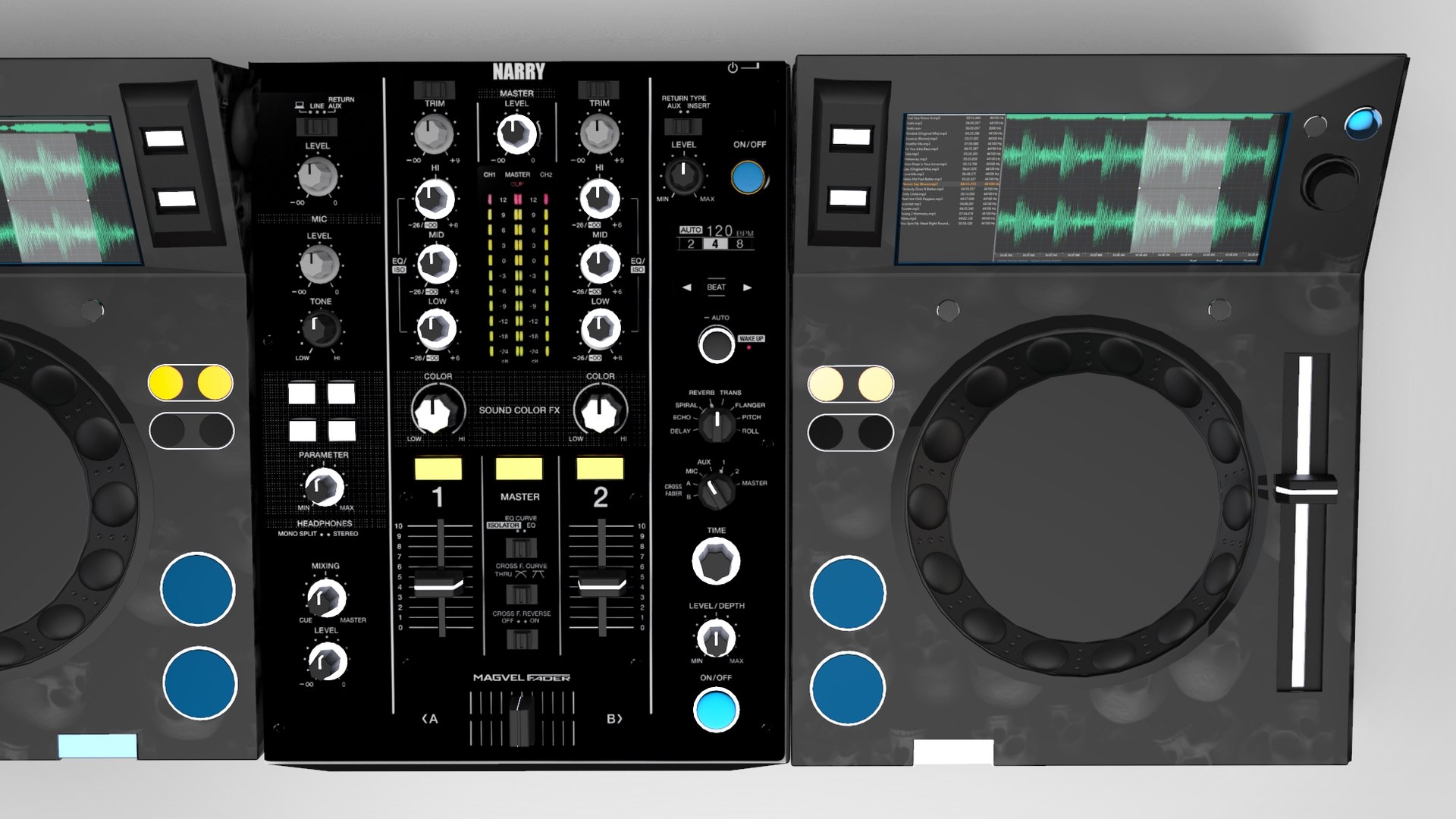Click the channel 1 volume fader handle
The height and width of the screenshot is (819, 1456).
[438, 585]
